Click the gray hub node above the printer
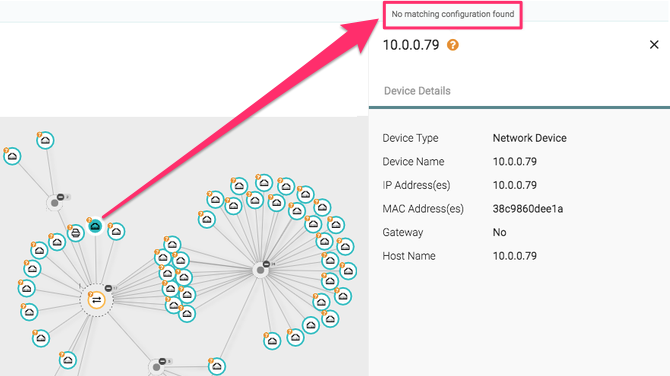The height and width of the screenshot is (376, 670). coord(55,203)
